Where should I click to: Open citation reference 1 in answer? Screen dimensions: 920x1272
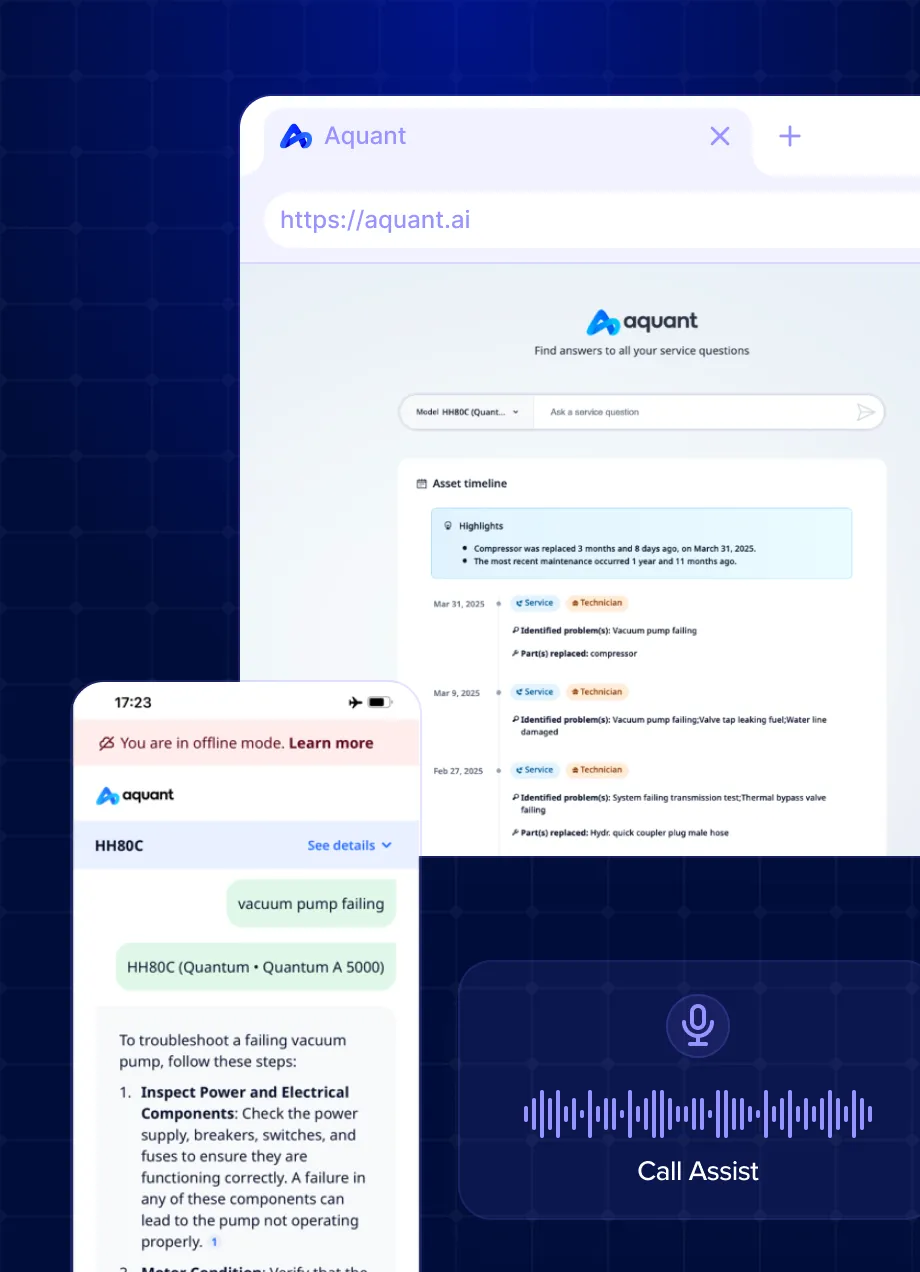[214, 1243]
